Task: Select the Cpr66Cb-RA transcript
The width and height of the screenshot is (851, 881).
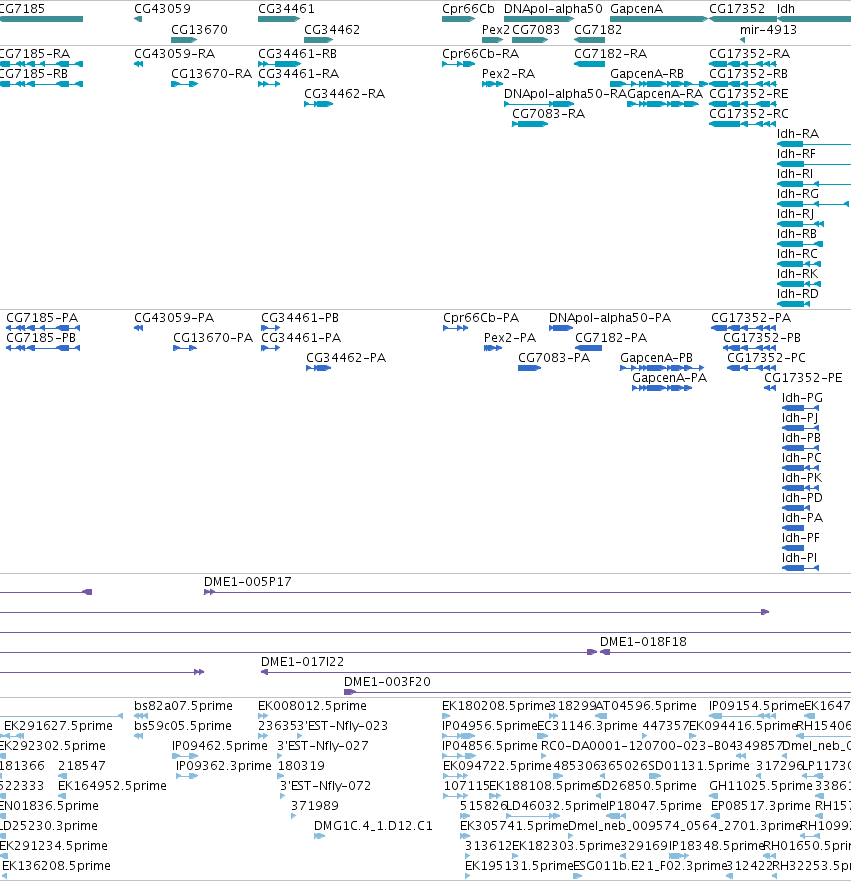Action: pos(458,64)
